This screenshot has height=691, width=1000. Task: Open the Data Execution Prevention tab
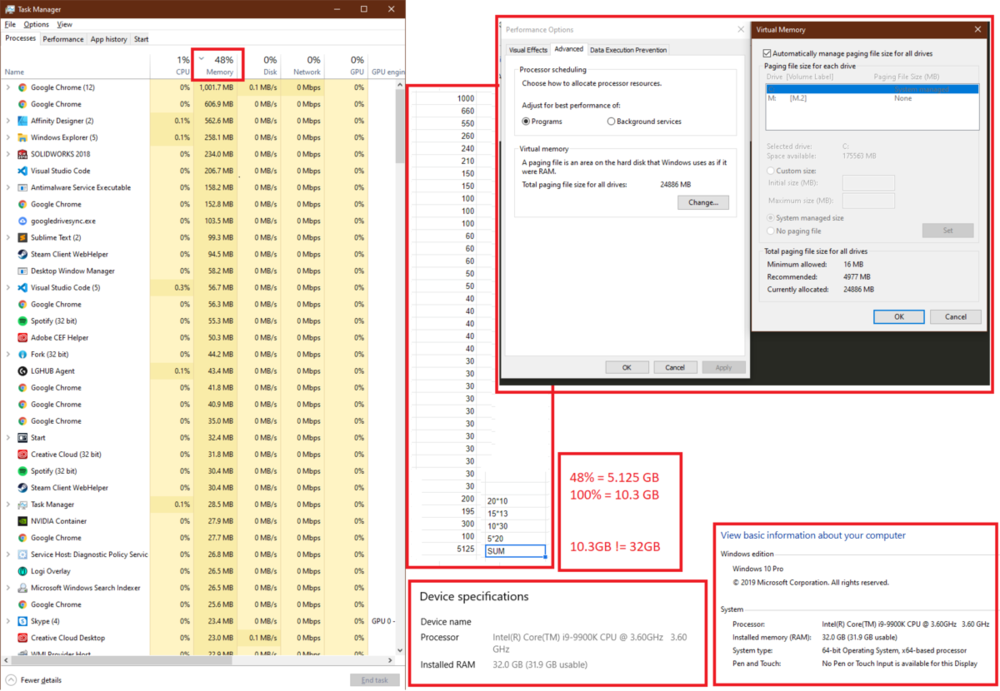[x=628, y=50]
